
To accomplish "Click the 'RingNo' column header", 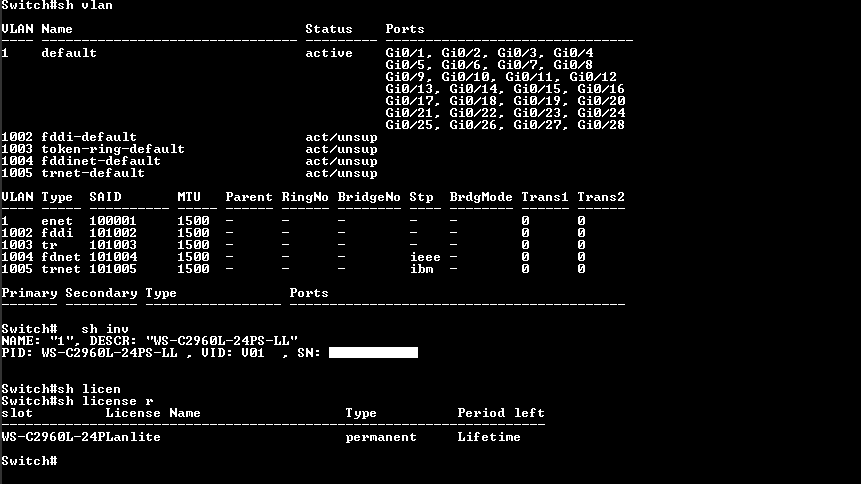I will pyautogui.click(x=305, y=197).
